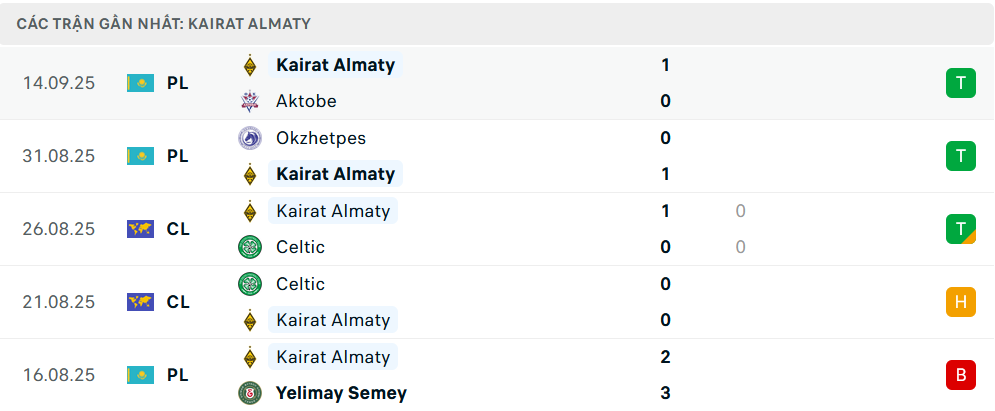
Task: Click Celtic crest in 21.08.25 match
Action: (249, 284)
